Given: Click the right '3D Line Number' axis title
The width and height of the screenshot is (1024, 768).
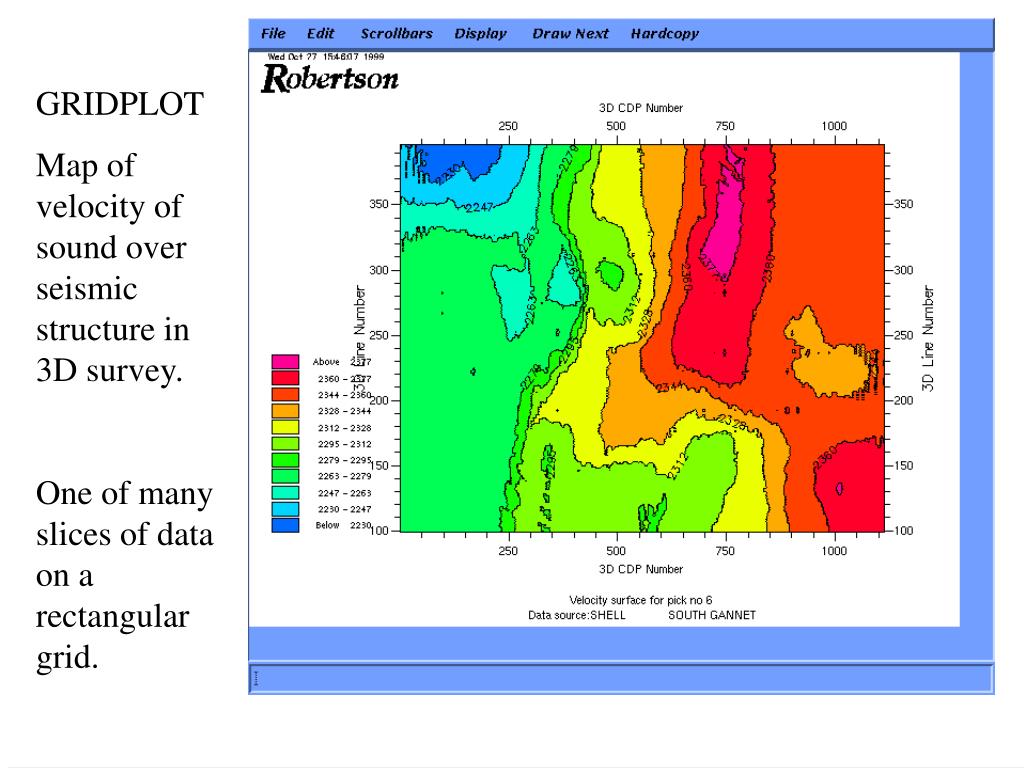Looking at the screenshot, I should (x=928, y=338).
